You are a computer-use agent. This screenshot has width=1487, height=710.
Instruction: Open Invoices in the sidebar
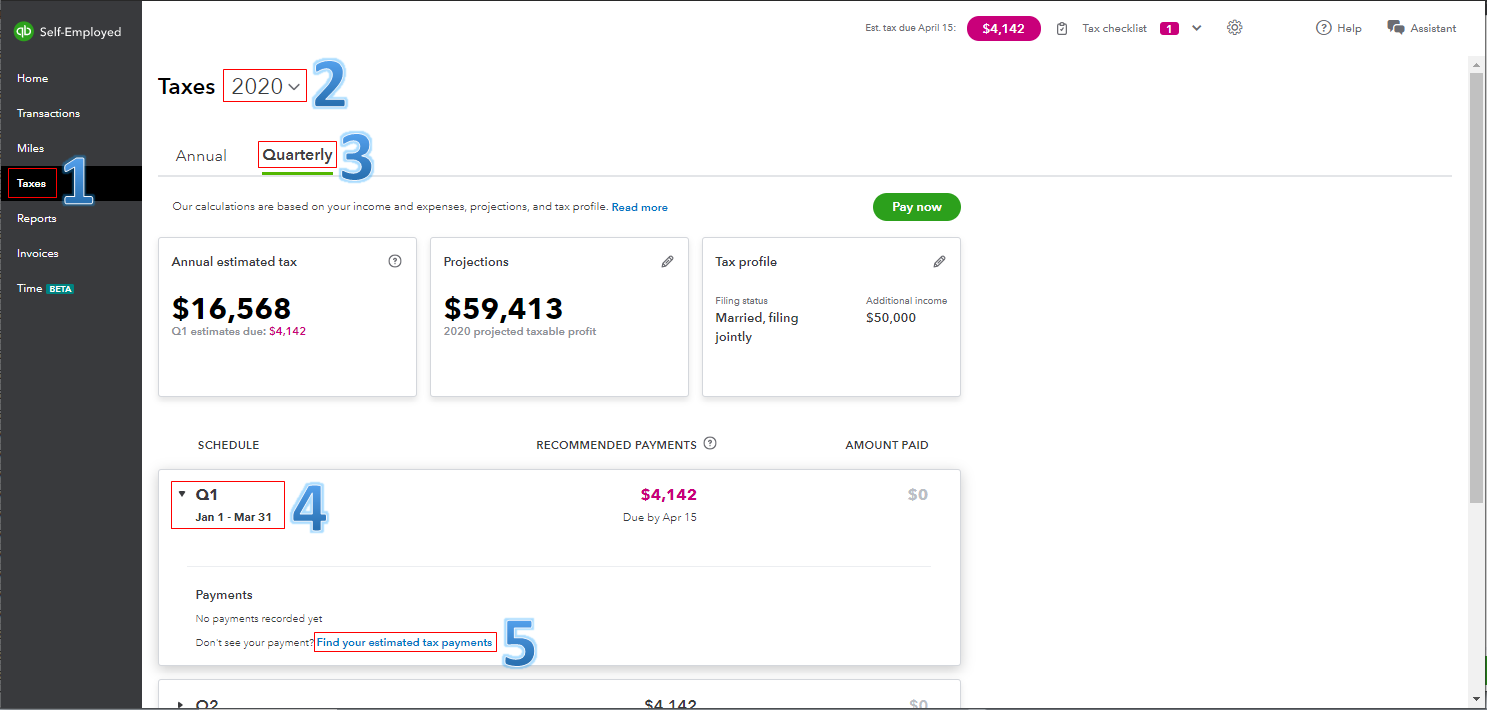(37, 253)
